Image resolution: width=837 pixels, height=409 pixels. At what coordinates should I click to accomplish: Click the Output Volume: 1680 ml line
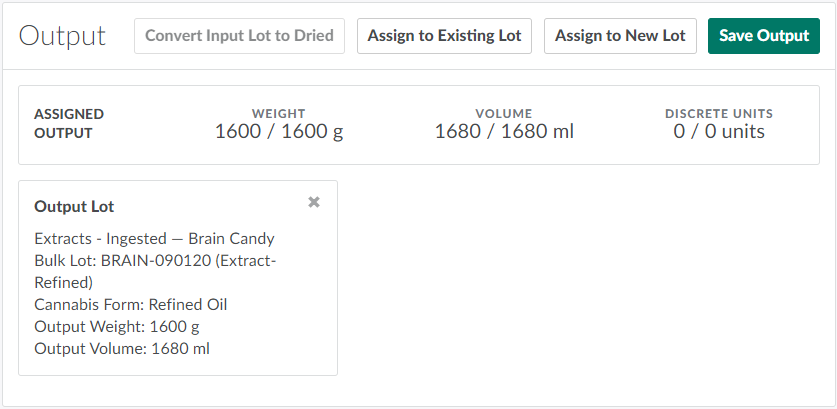tap(122, 349)
